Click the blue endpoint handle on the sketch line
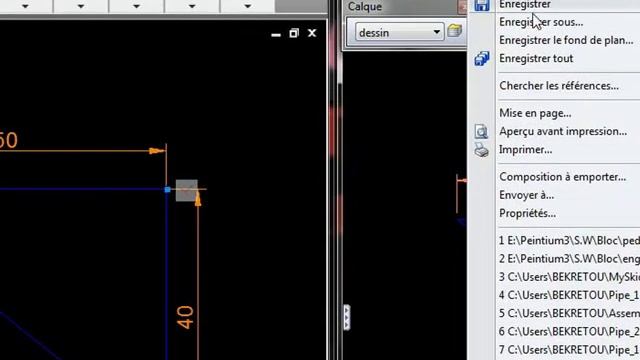The image size is (640, 360). point(167,189)
